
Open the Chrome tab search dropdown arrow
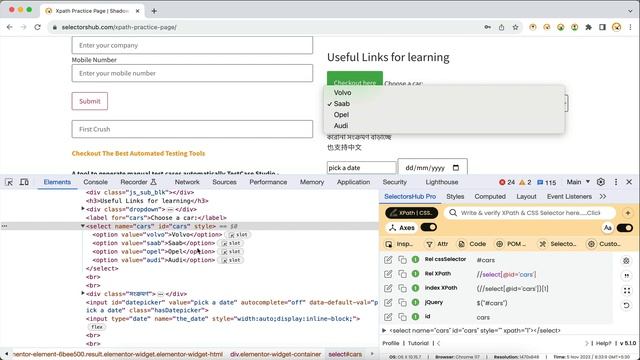click(x=630, y=11)
